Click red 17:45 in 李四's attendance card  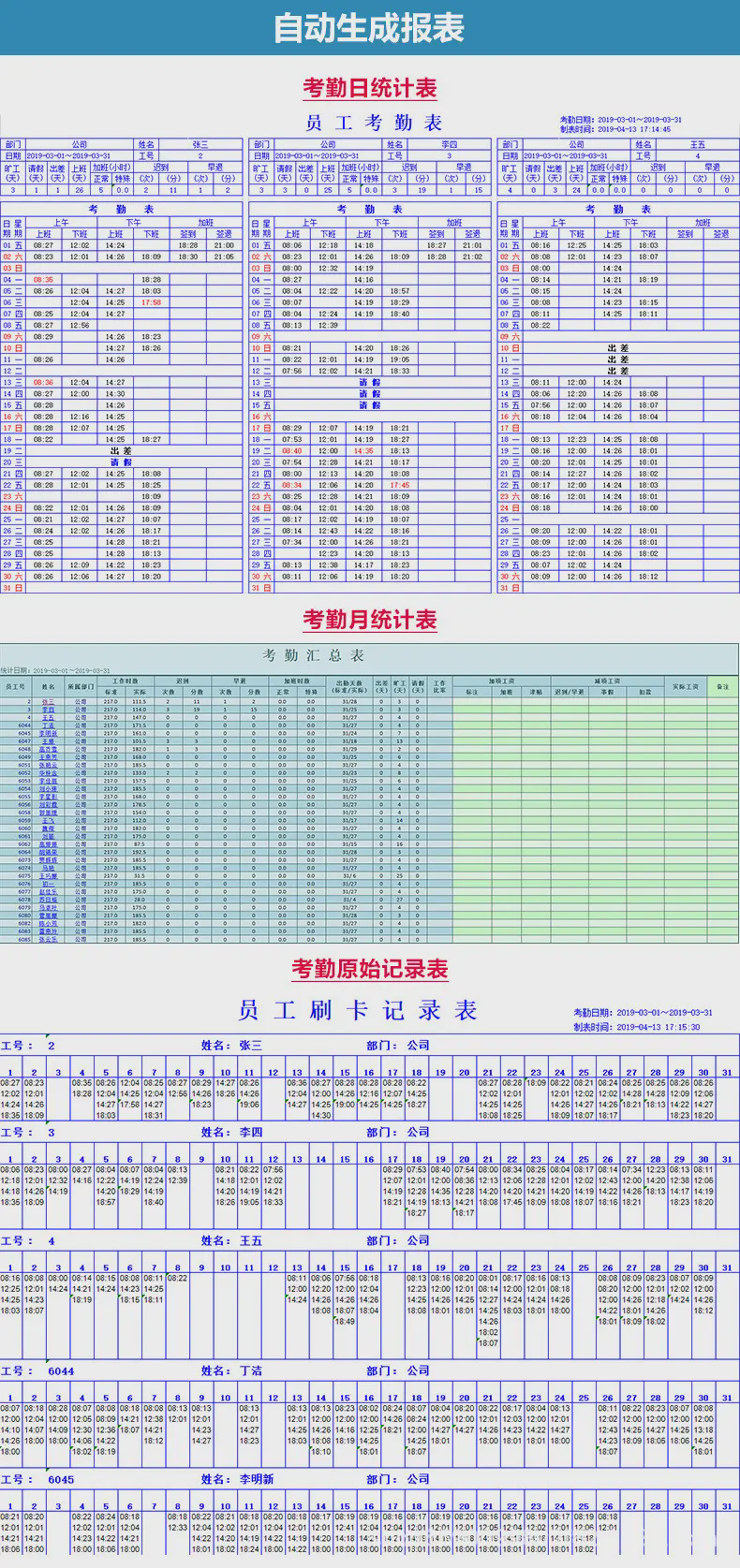(400, 485)
